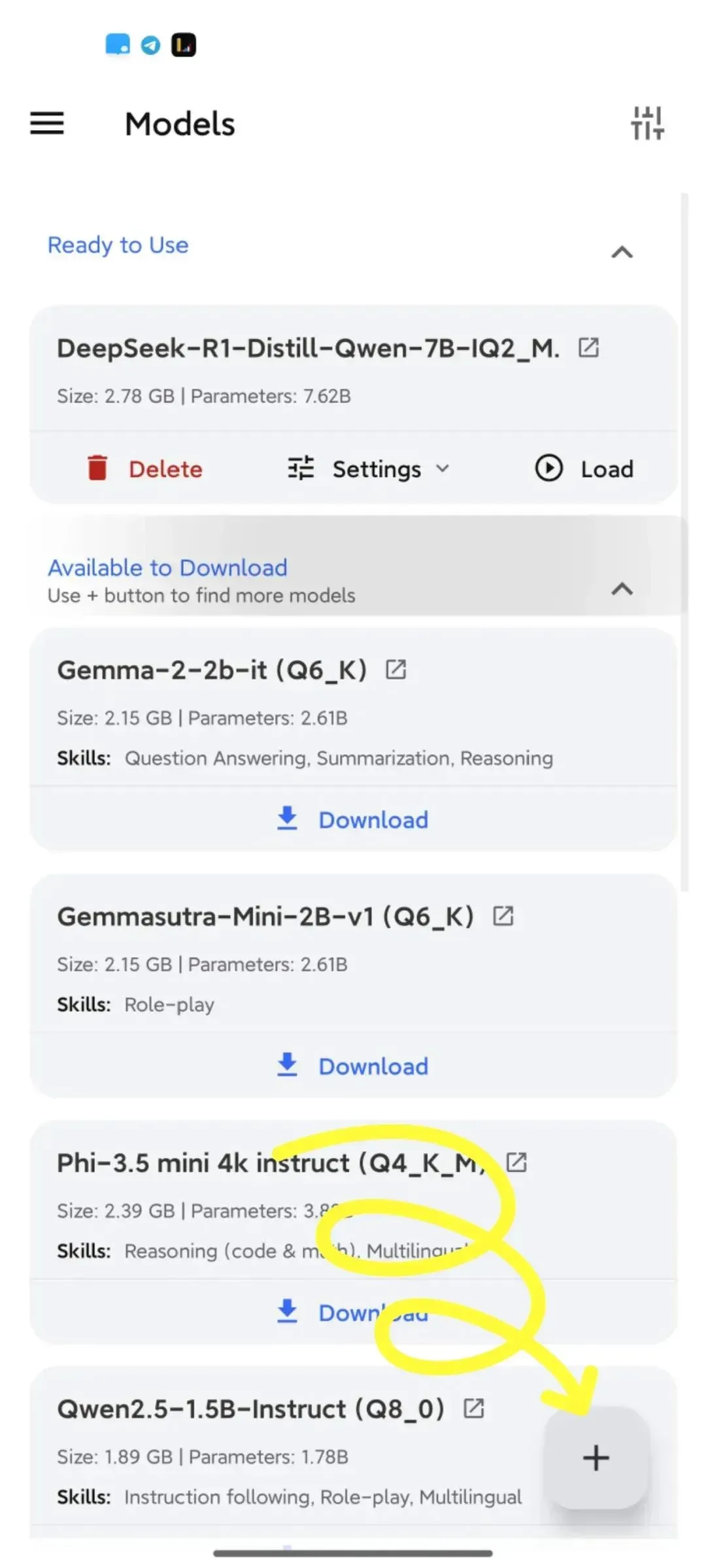Load the DeepSeek-R1-Distill model
Image resolution: width=706 pixels, height=1568 pixels.
[x=584, y=468]
